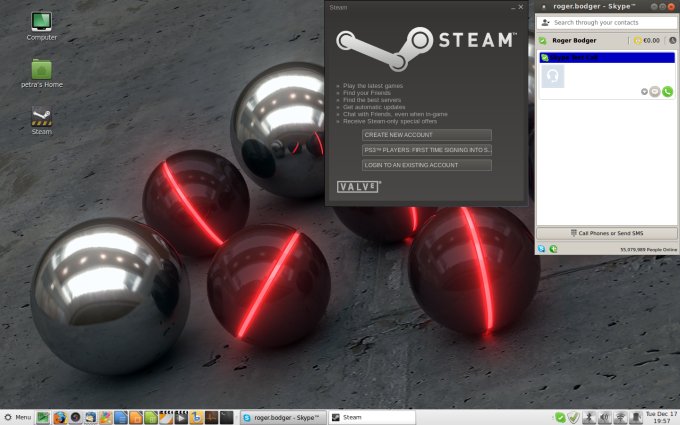Click Create New Account in Steam
This screenshot has width=680, height=425.
[427, 134]
